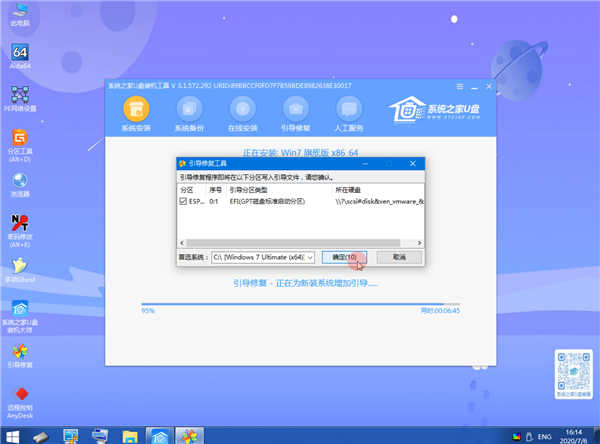Click the 引导修复工具 title bar icon
The height and width of the screenshot is (444, 600).
[182, 163]
